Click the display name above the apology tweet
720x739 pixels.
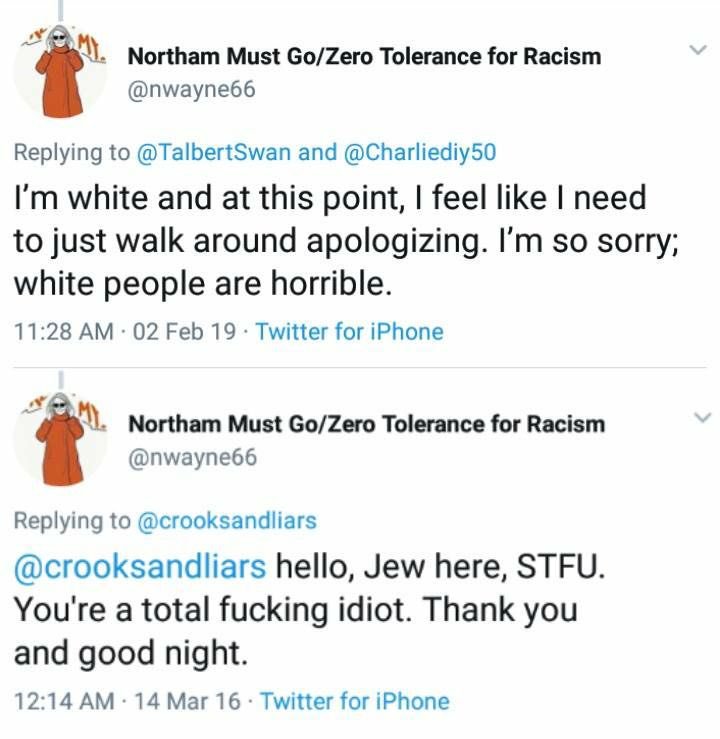click(365, 56)
